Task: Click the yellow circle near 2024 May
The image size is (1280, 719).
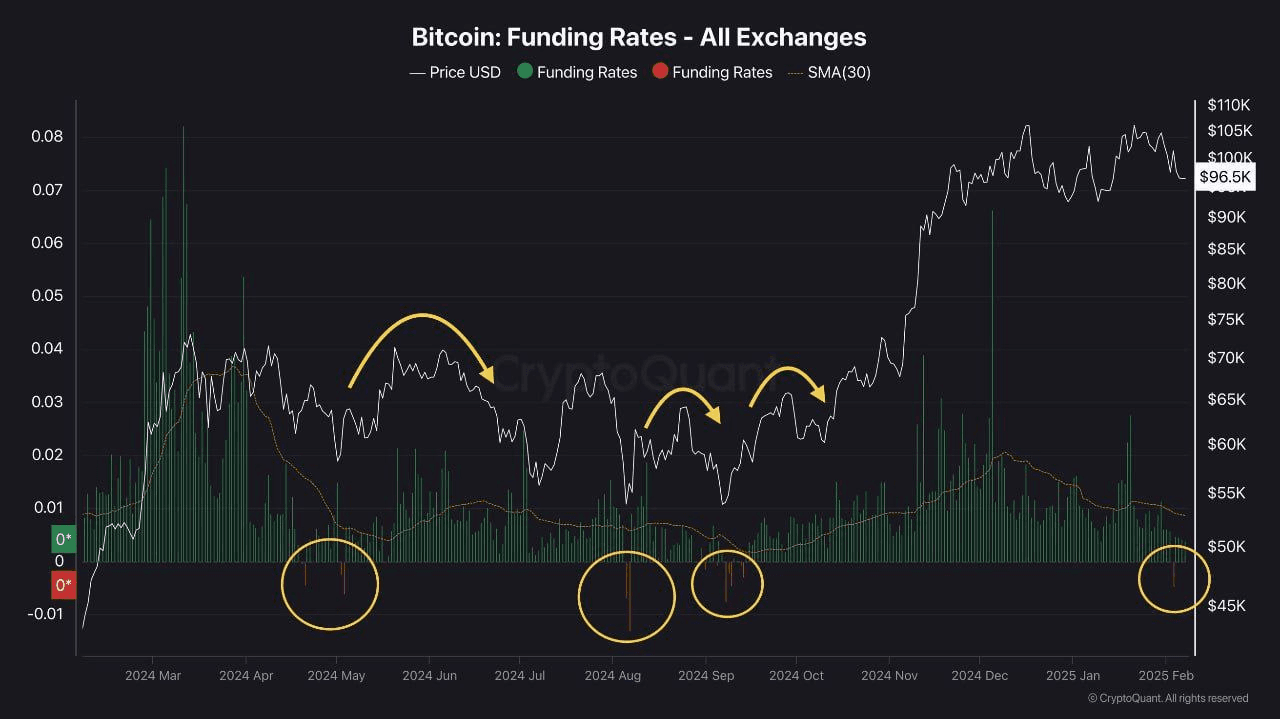Action: pos(330,584)
